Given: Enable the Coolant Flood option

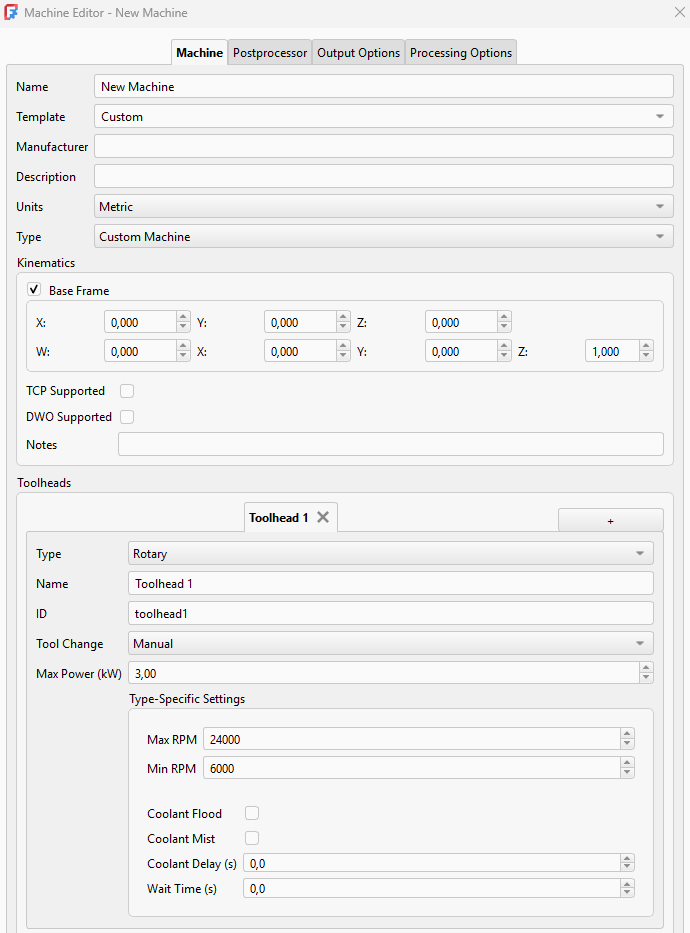Looking at the screenshot, I should (252, 814).
